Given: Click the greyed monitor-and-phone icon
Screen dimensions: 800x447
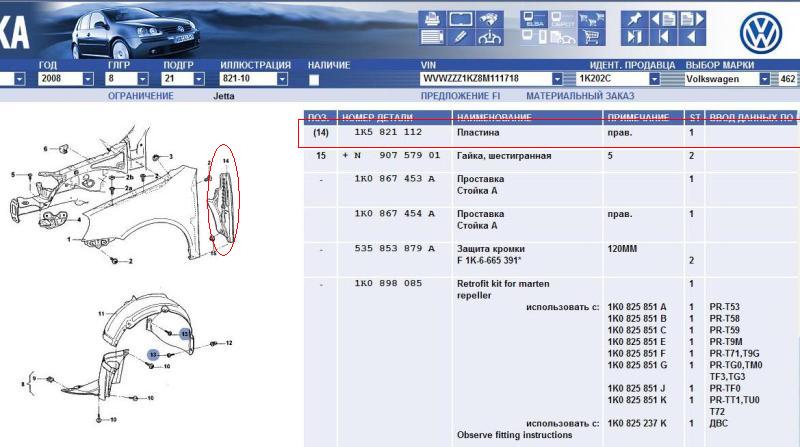Looking at the screenshot, I should pyautogui.click(x=534, y=37).
